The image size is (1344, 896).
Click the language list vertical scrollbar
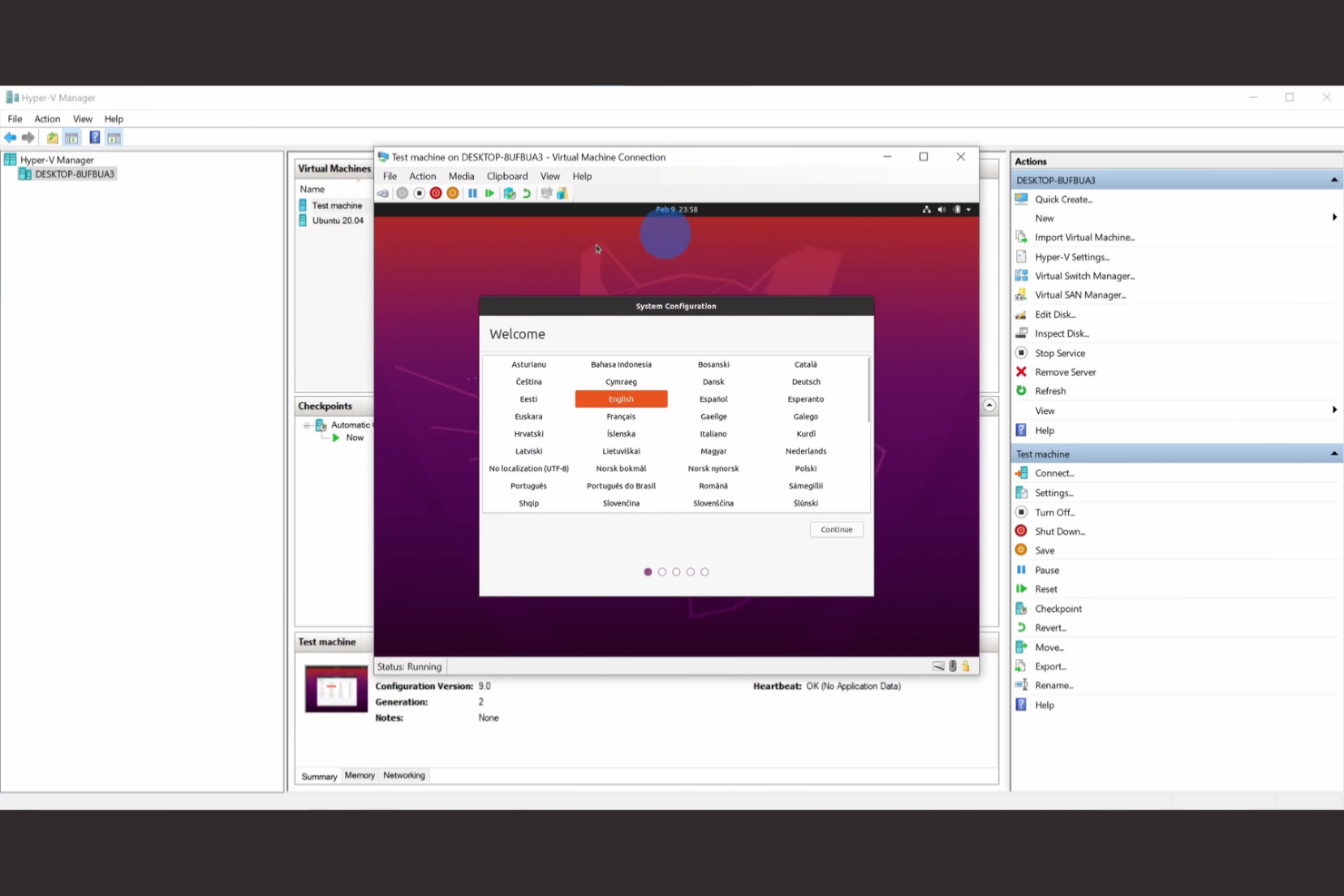[870, 390]
